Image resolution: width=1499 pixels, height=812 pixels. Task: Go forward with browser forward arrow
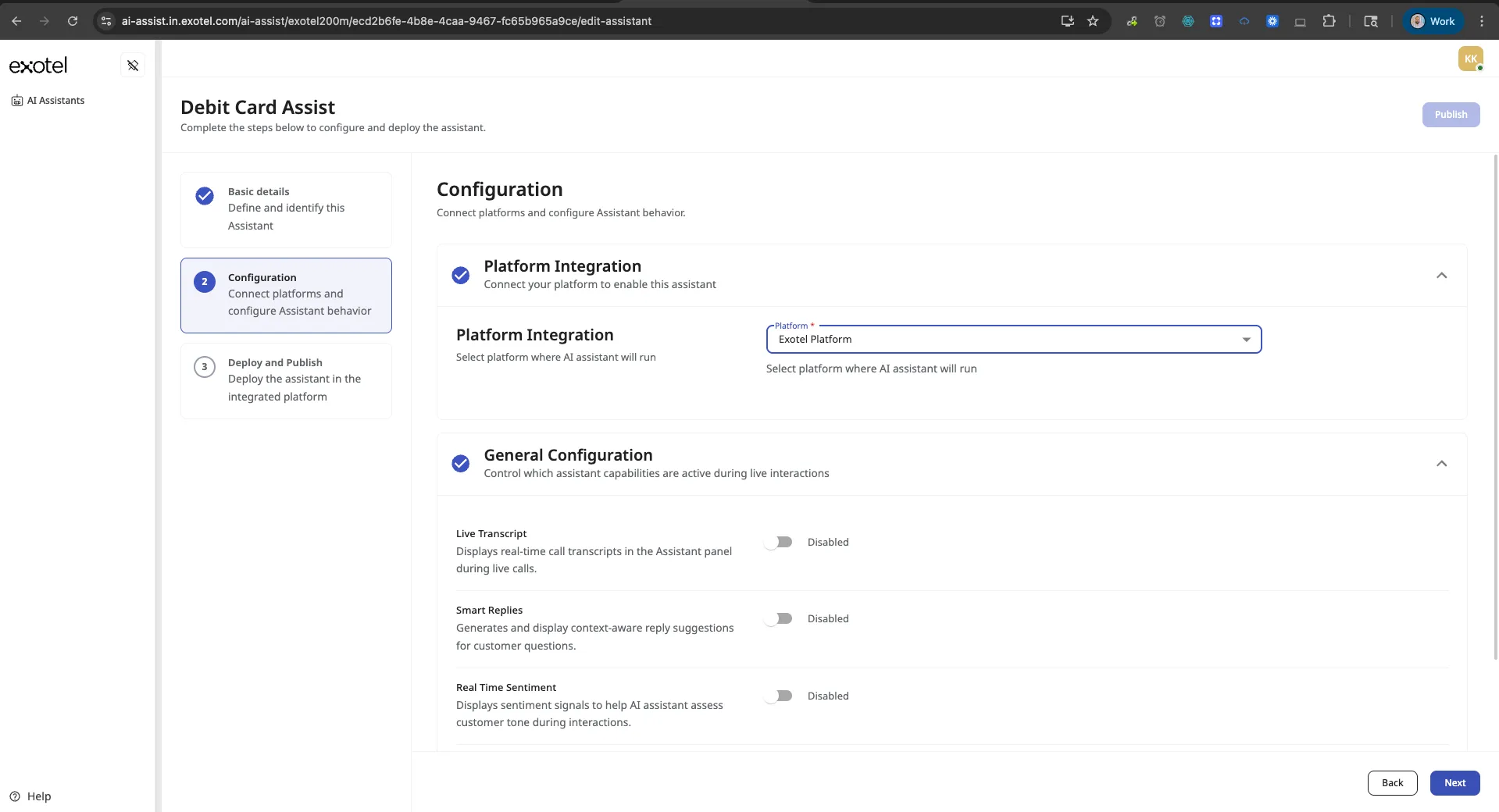[45, 21]
